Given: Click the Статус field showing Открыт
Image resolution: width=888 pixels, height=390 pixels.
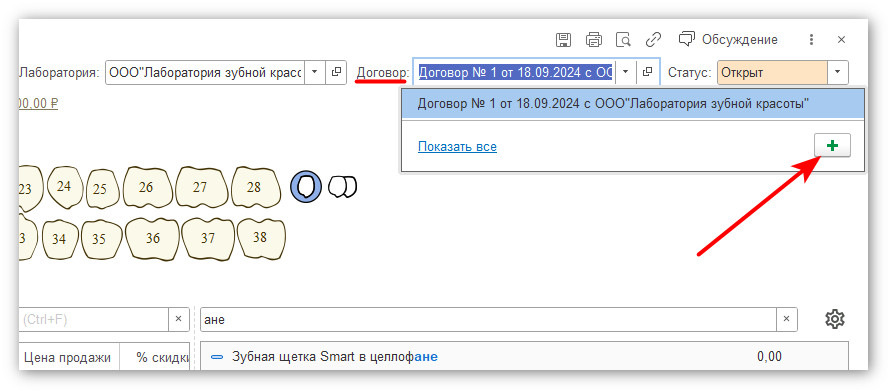Looking at the screenshot, I should click(x=773, y=72).
